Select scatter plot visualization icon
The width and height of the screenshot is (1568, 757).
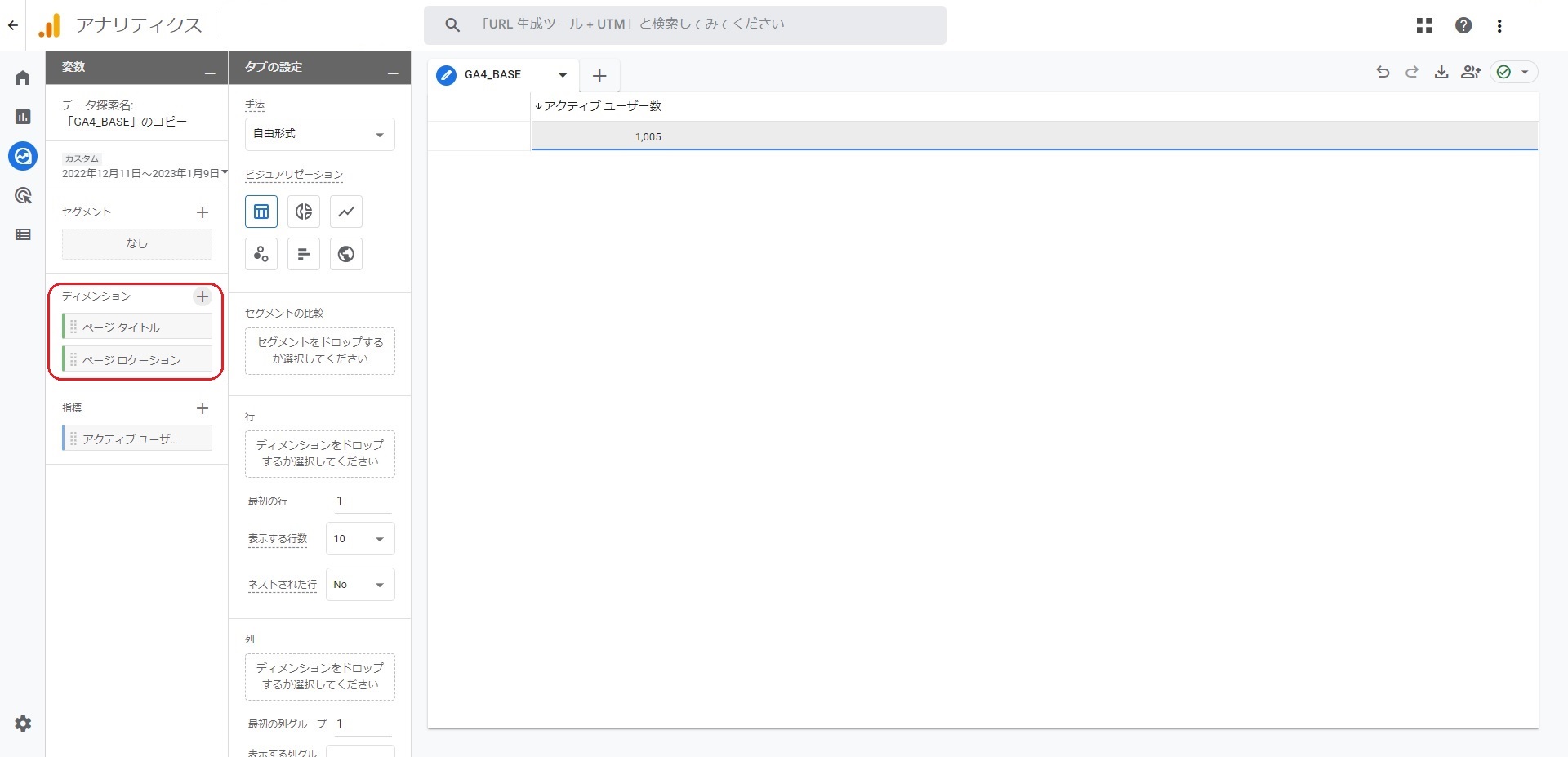(x=261, y=254)
